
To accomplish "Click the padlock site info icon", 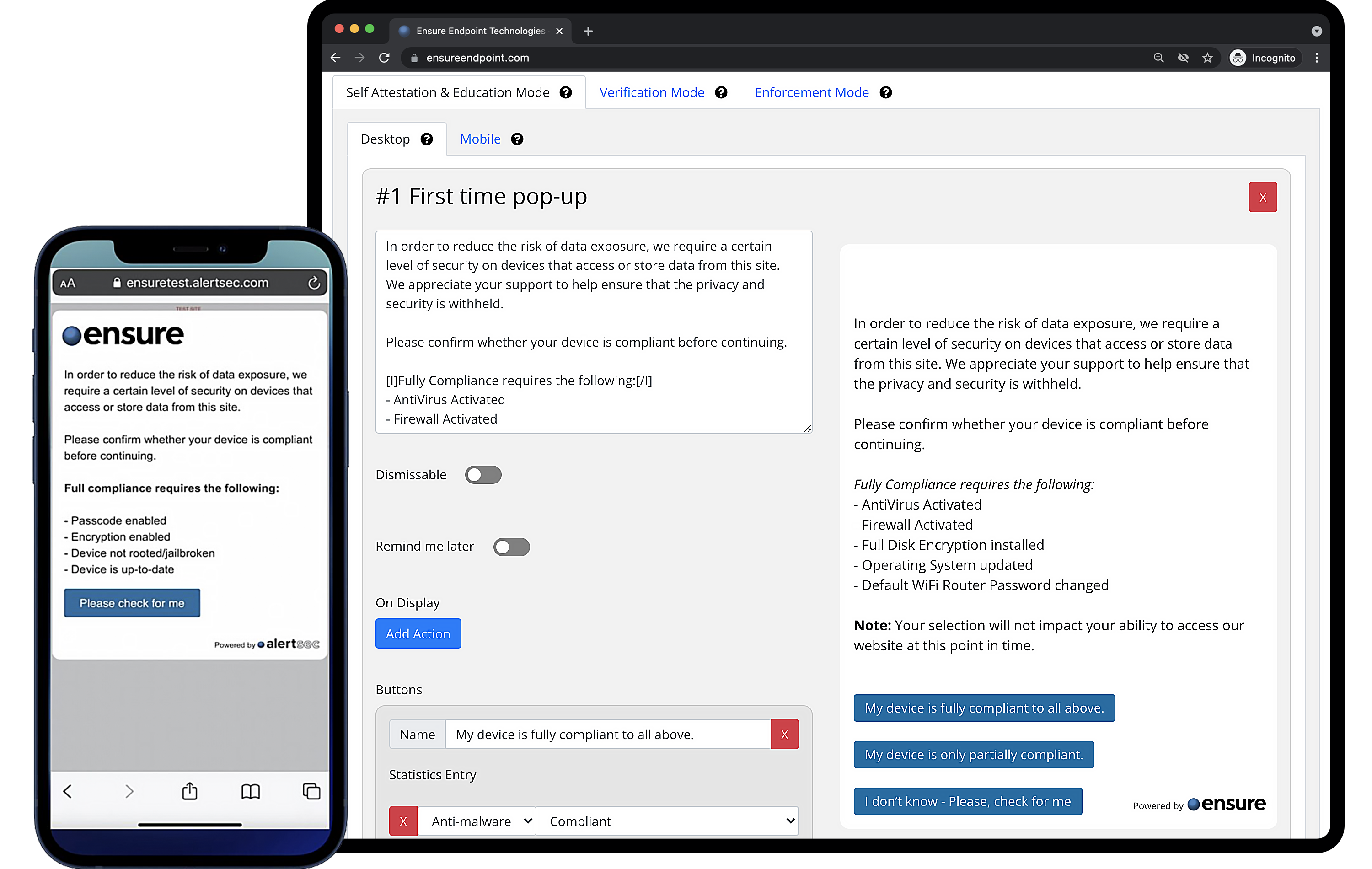I will (x=414, y=58).
